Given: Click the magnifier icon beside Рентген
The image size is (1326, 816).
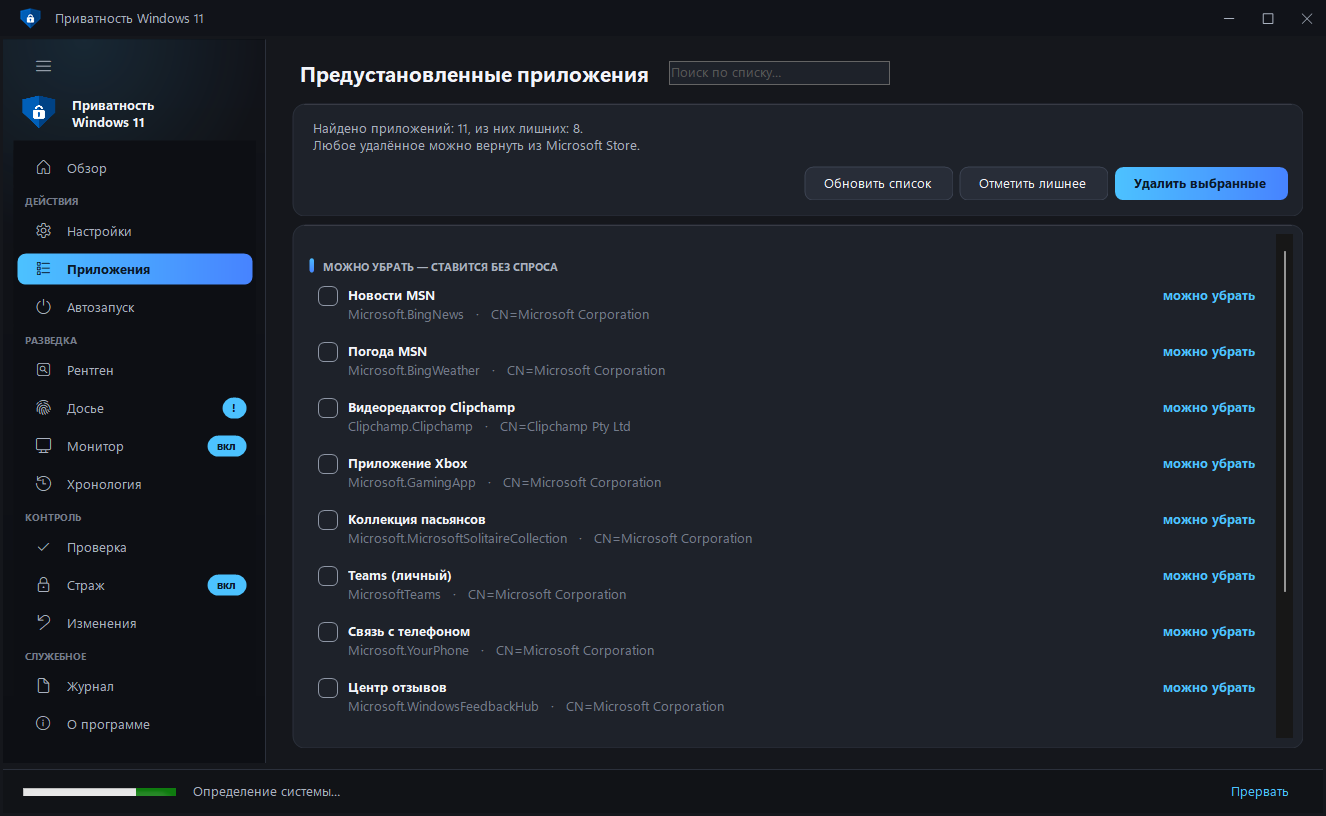Looking at the screenshot, I should 43,370.
